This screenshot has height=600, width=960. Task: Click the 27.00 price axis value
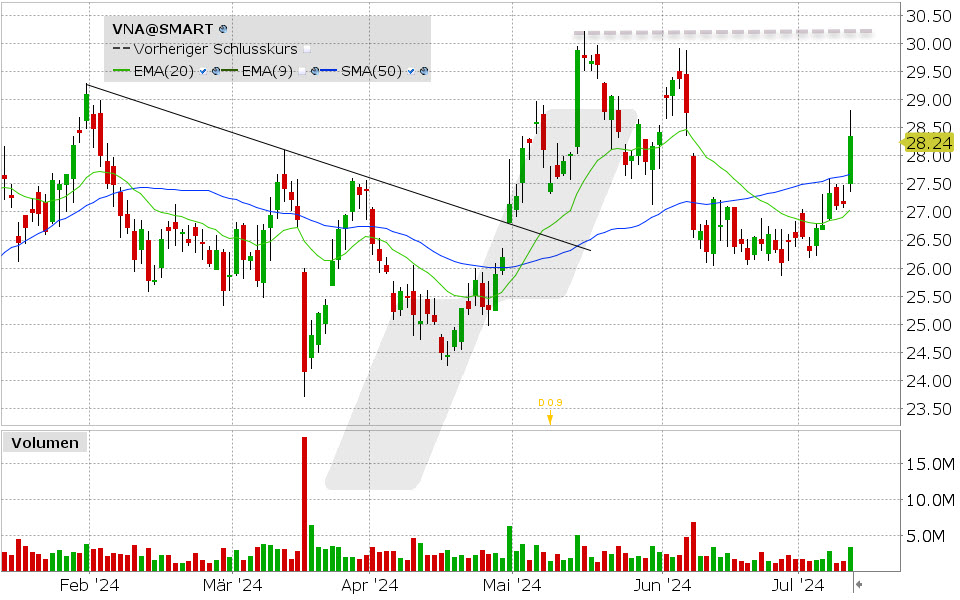(x=929, y=212)
